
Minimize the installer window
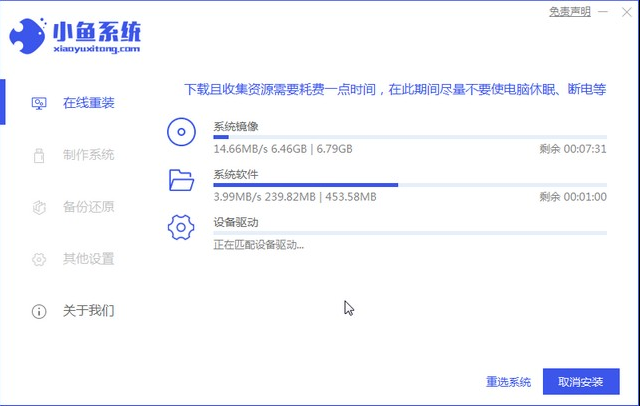click(x=603, y=12)
